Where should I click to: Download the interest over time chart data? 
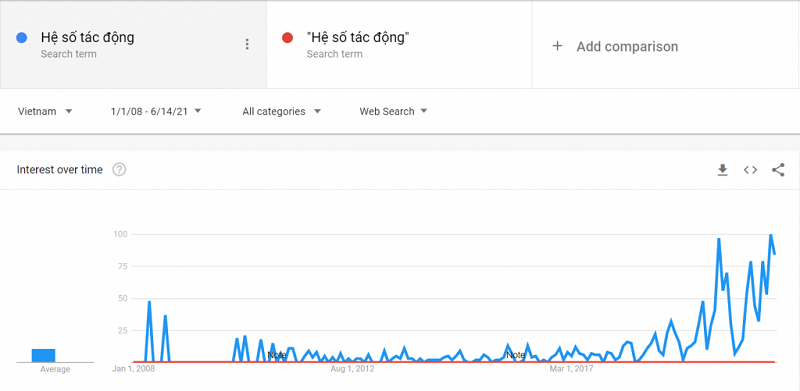[722, 170]
